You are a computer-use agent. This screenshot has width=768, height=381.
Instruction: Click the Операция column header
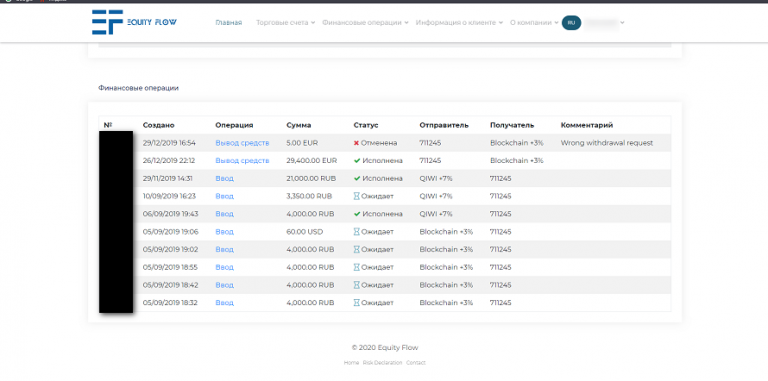coord(234,125)
